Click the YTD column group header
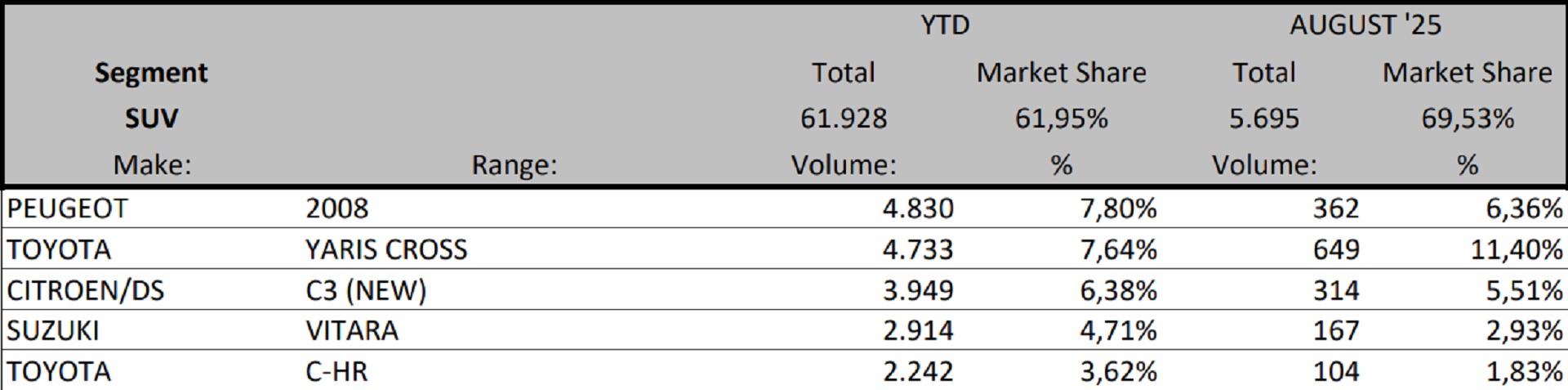 tap(945, 25)
